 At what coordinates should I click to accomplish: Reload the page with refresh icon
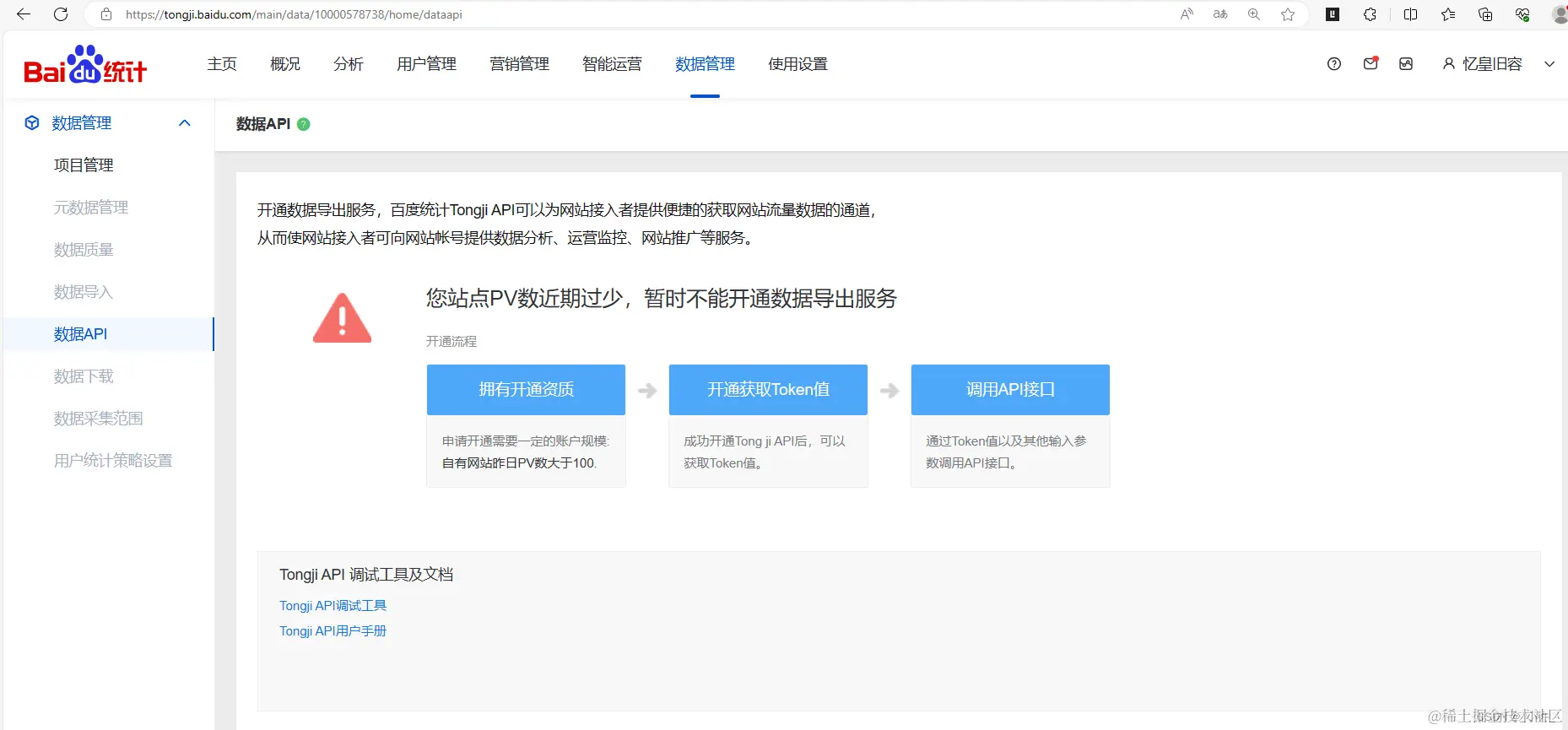(x=61, y=14)
